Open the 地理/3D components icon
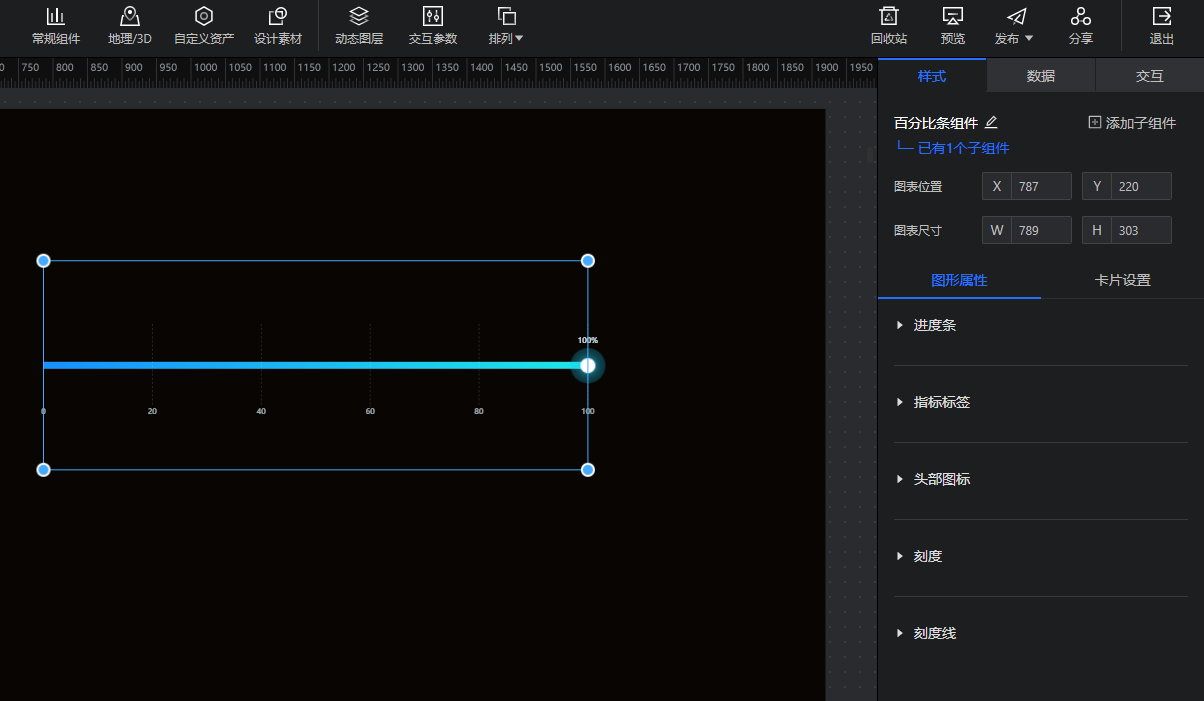The width and height of the screenshot is (1204, 701). [x=130, y=17]
